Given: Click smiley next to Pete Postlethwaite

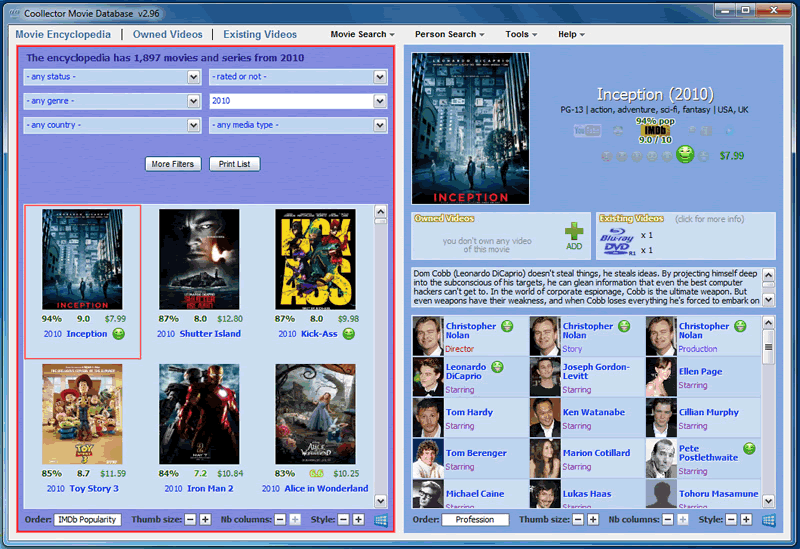Looking at the screenshot, I should pos(749,448).
